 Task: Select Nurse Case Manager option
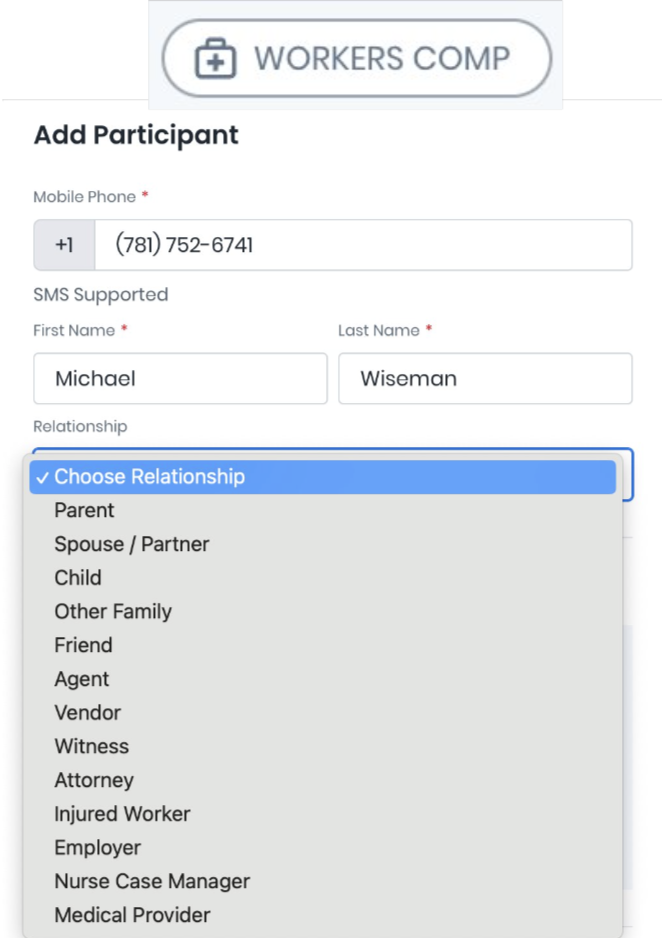coord(152,882)
